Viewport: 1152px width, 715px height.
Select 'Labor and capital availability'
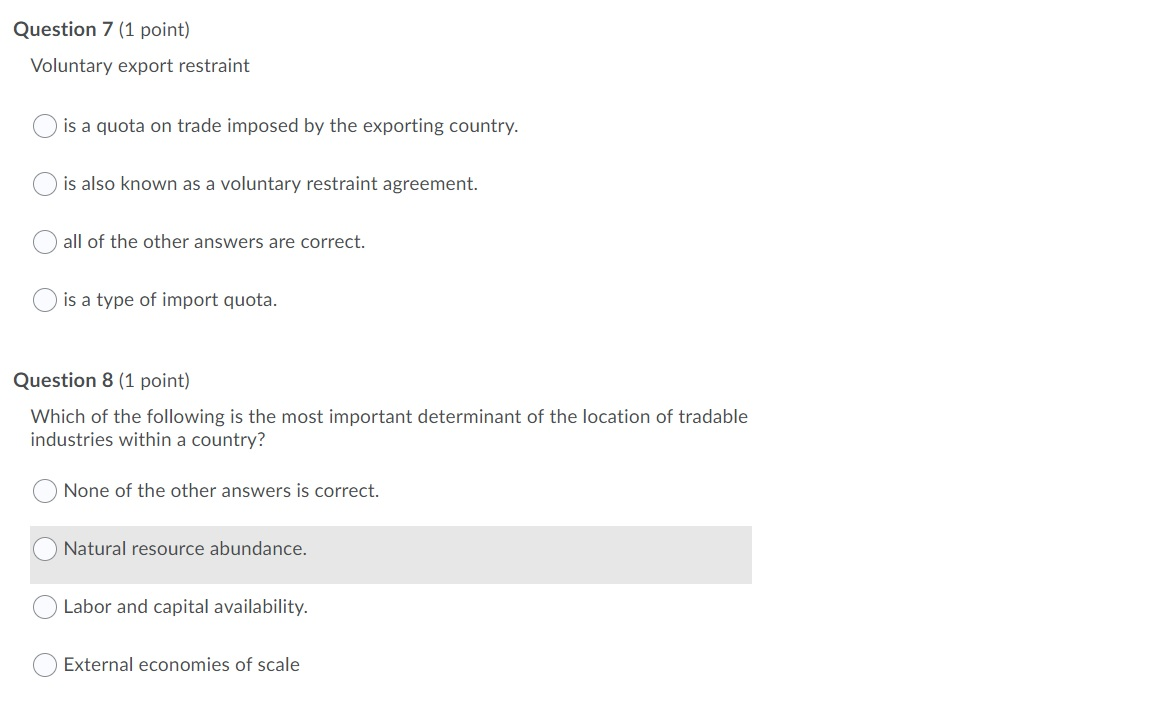click(44, 607)
